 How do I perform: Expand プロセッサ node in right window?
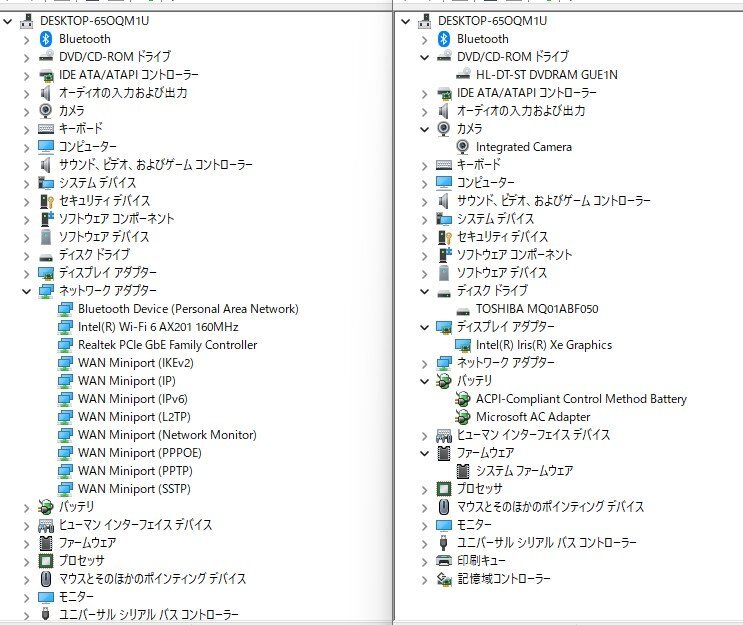point(425,490)
